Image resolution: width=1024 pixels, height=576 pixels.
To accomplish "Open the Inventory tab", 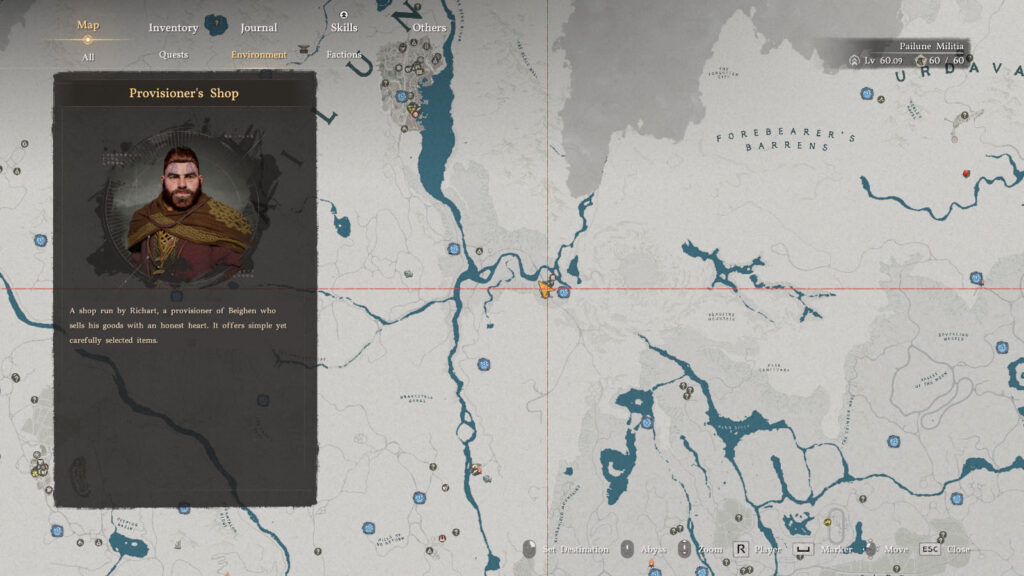I will [x=173, y=27].
